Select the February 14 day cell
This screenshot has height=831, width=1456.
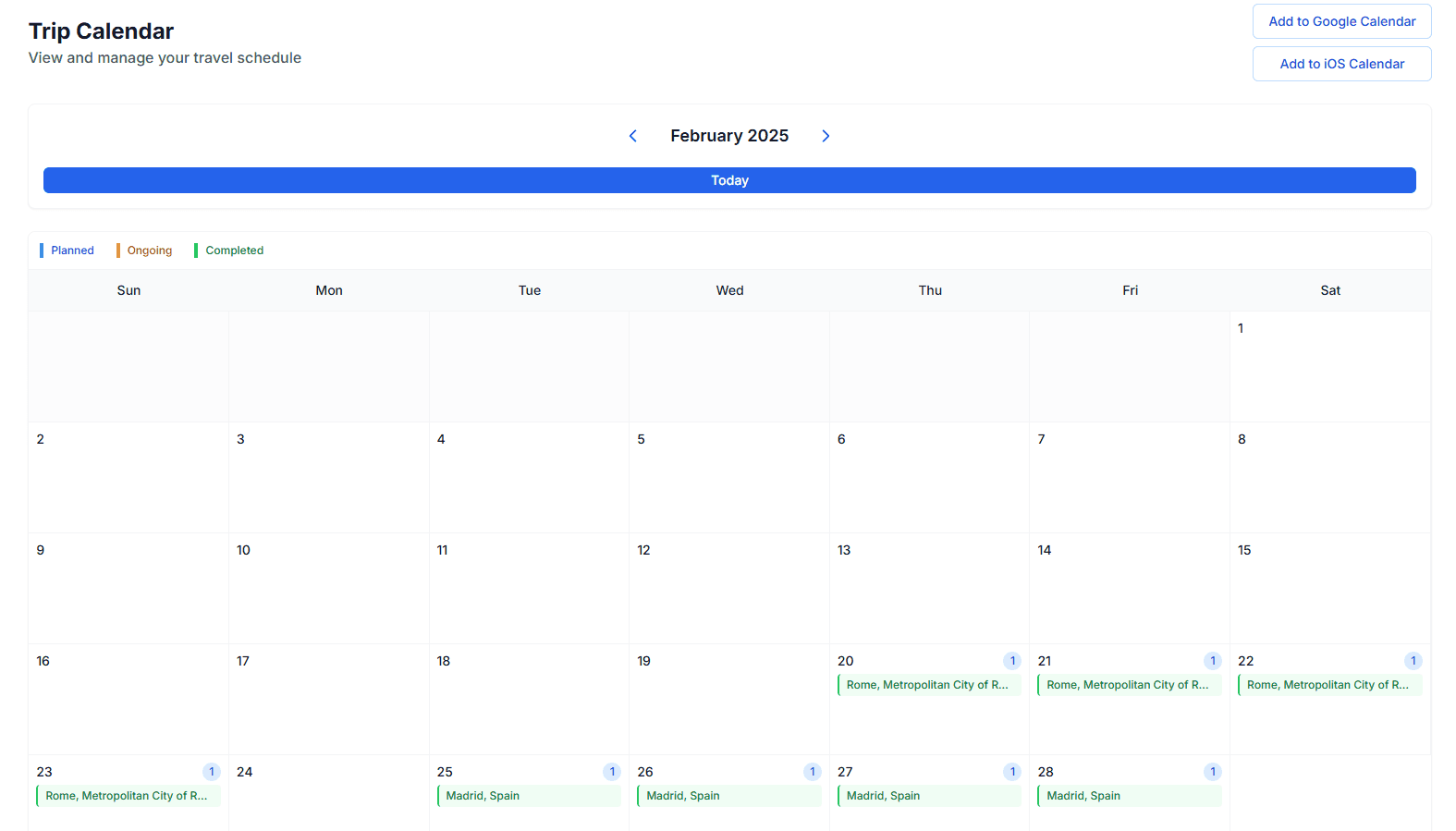1129,589
